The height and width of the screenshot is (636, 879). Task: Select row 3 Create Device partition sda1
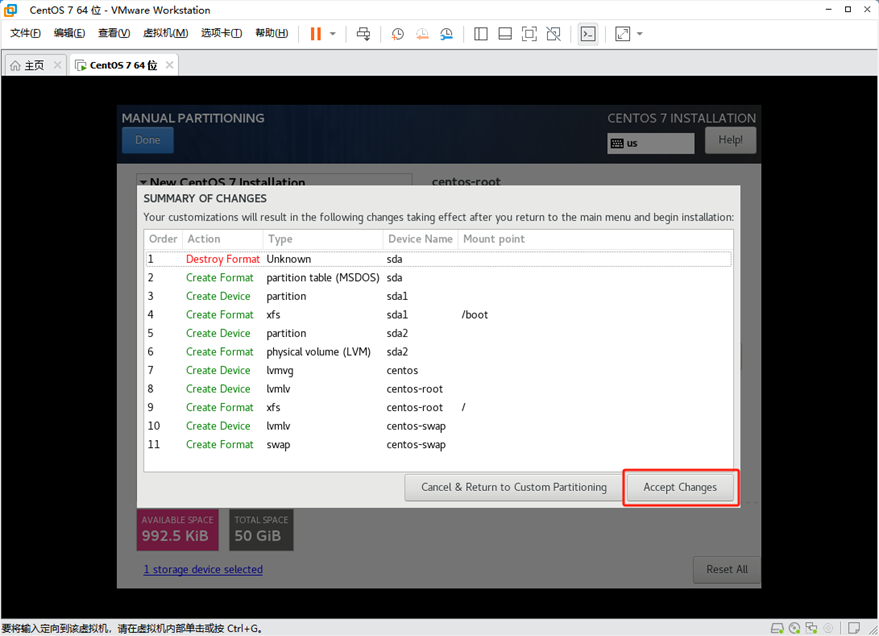(438, 296)
